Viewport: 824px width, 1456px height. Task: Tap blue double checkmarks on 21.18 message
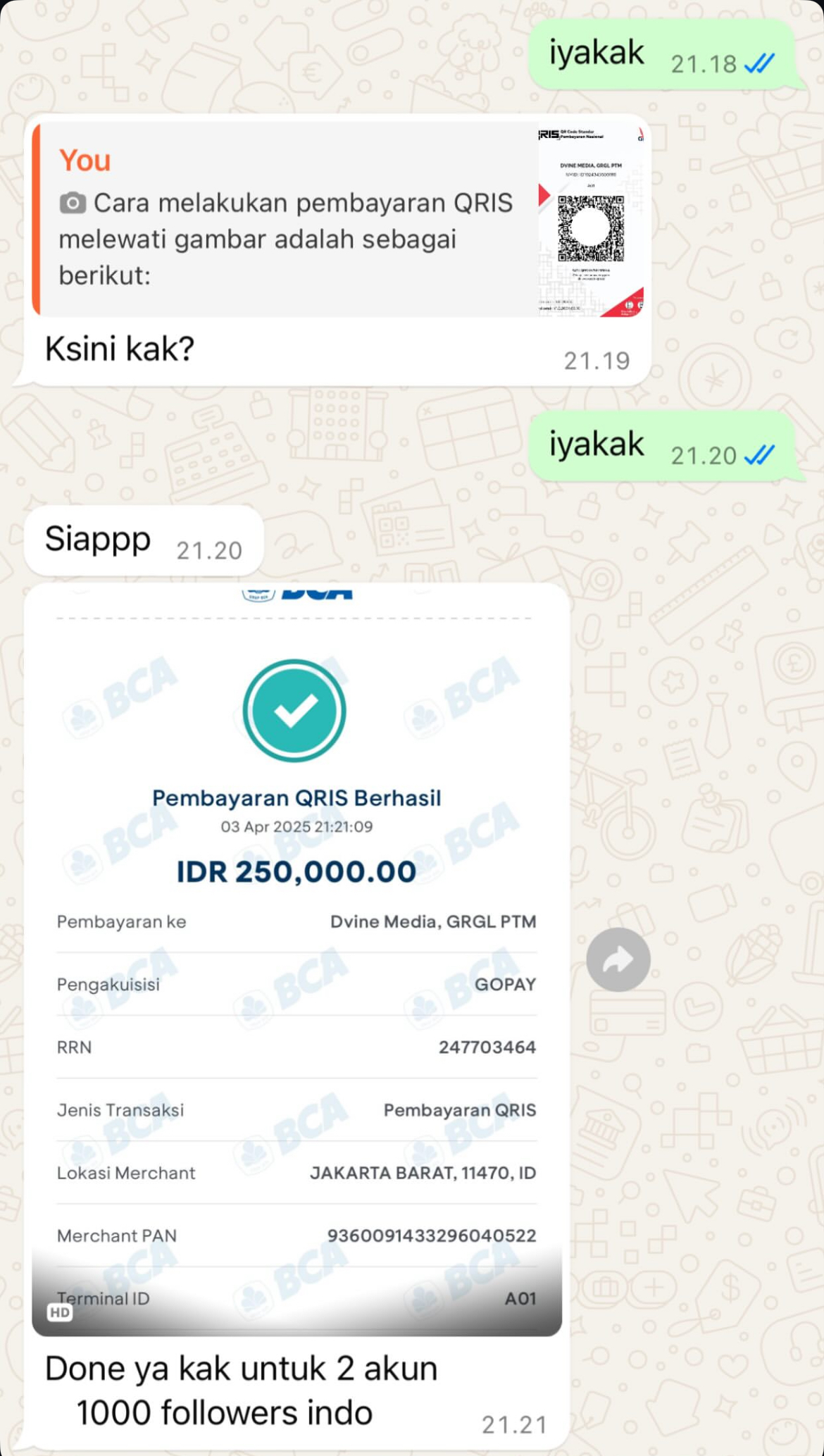coord(759,64)
